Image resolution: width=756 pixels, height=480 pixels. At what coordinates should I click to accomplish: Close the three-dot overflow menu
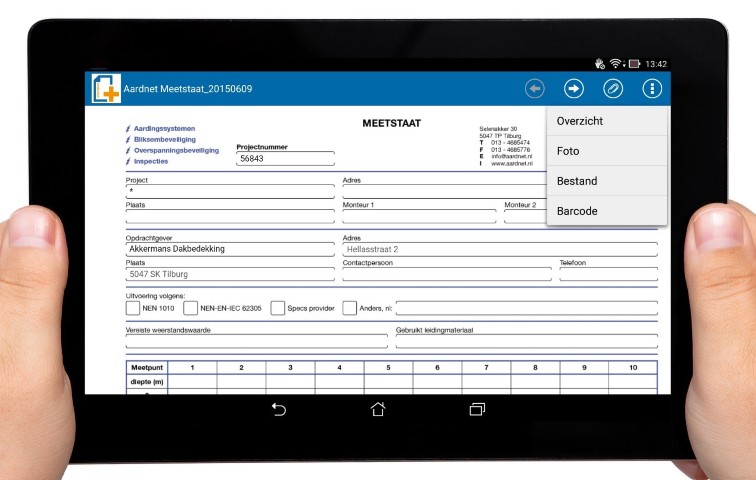pos(652,89)
